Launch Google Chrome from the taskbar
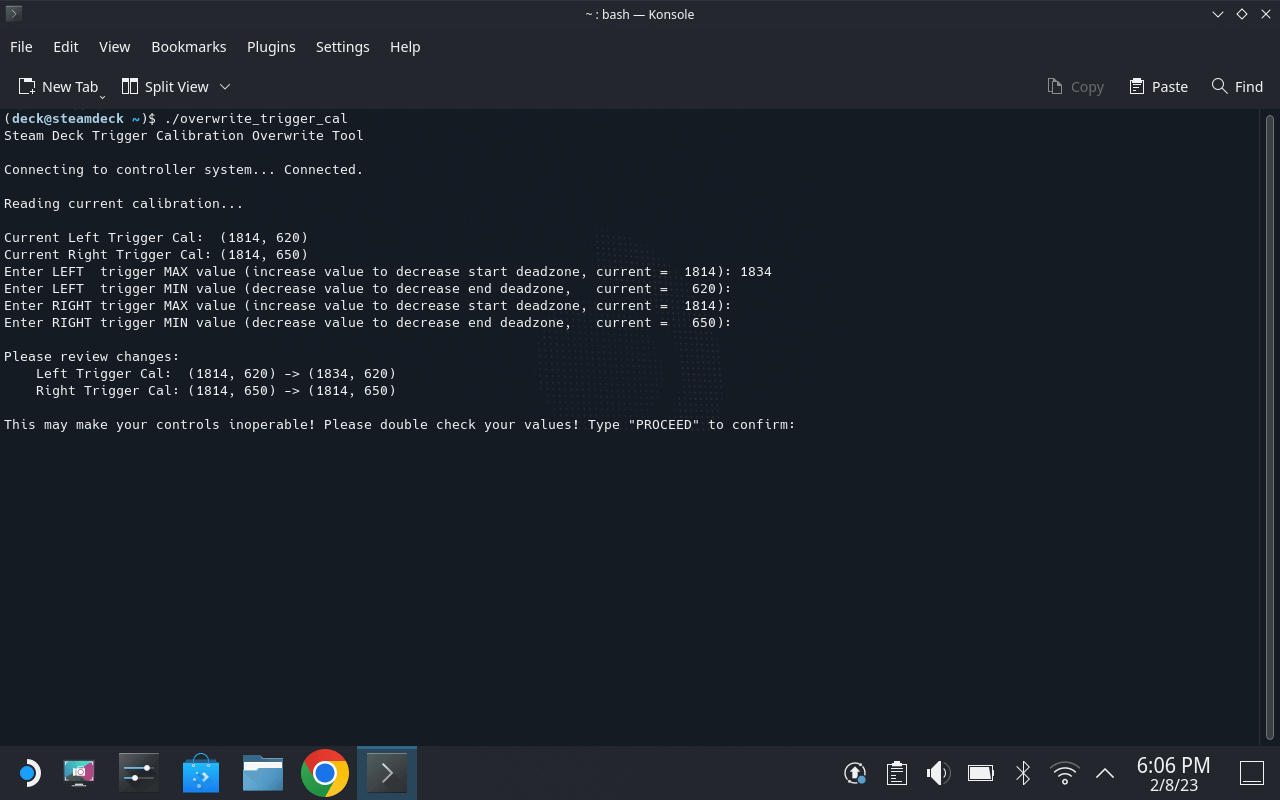1280x800 pixels. pos(325,773)
